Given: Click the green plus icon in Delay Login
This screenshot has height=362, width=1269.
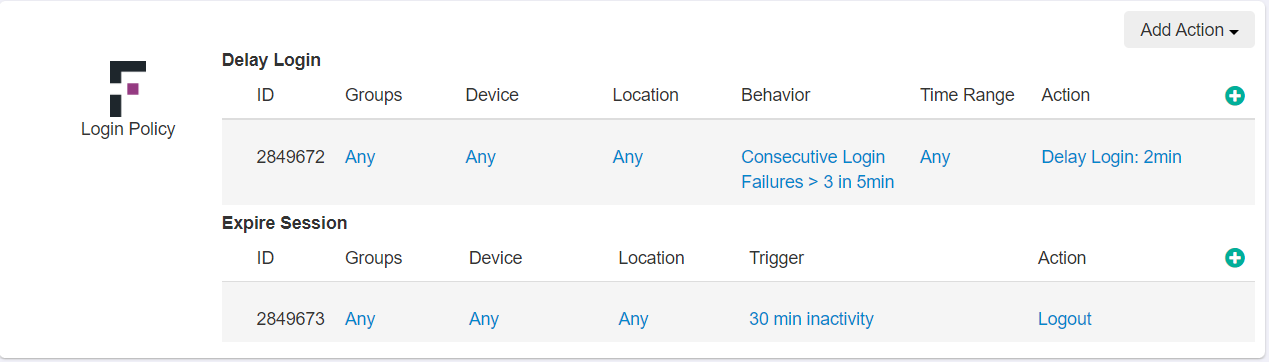Looking at the screenshot, I should [x=1235, y=96].
